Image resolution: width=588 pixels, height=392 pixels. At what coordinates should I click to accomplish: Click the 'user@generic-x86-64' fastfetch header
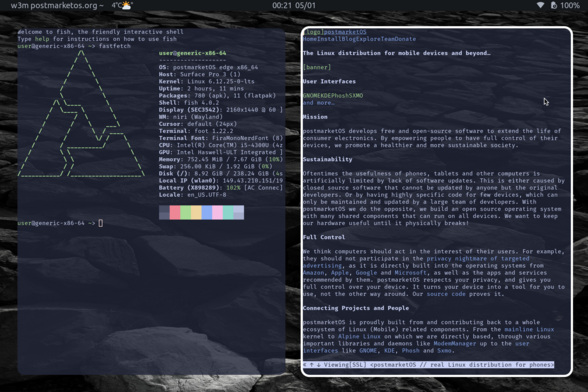click(192, 53)
